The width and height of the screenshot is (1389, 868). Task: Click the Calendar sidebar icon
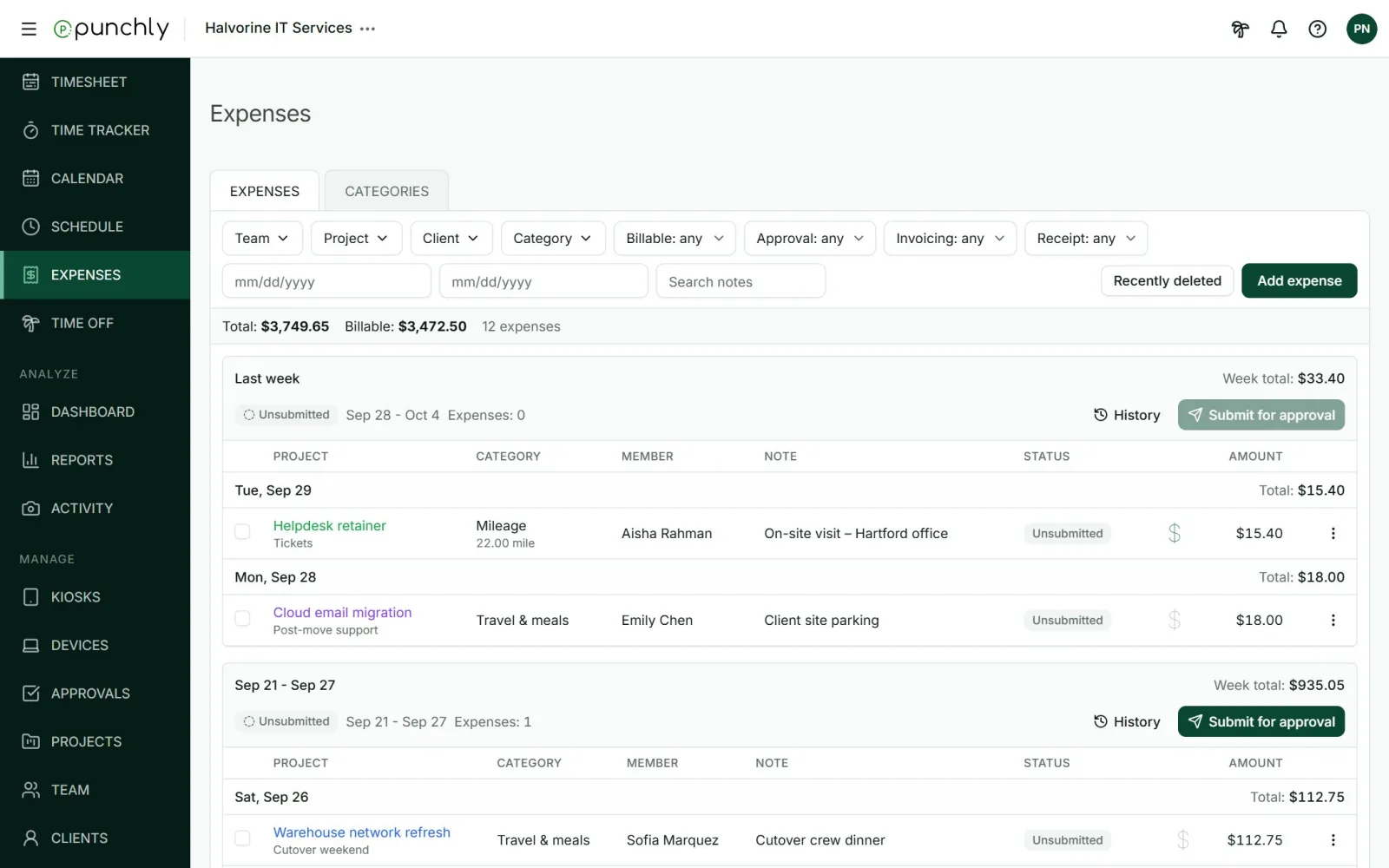[30, 178]
